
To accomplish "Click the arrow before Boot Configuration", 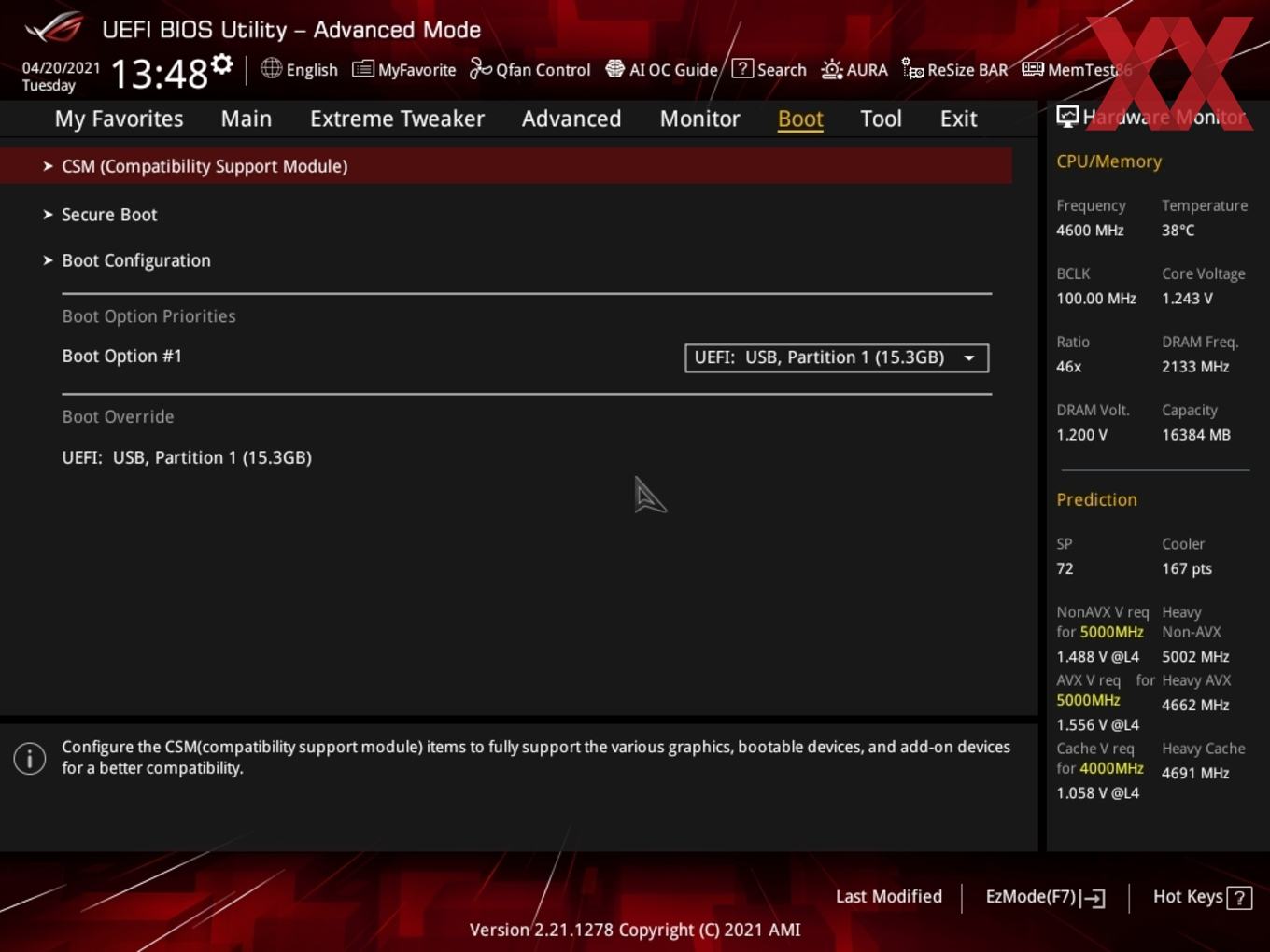I will pyautogui.click(x=48, y=260).
